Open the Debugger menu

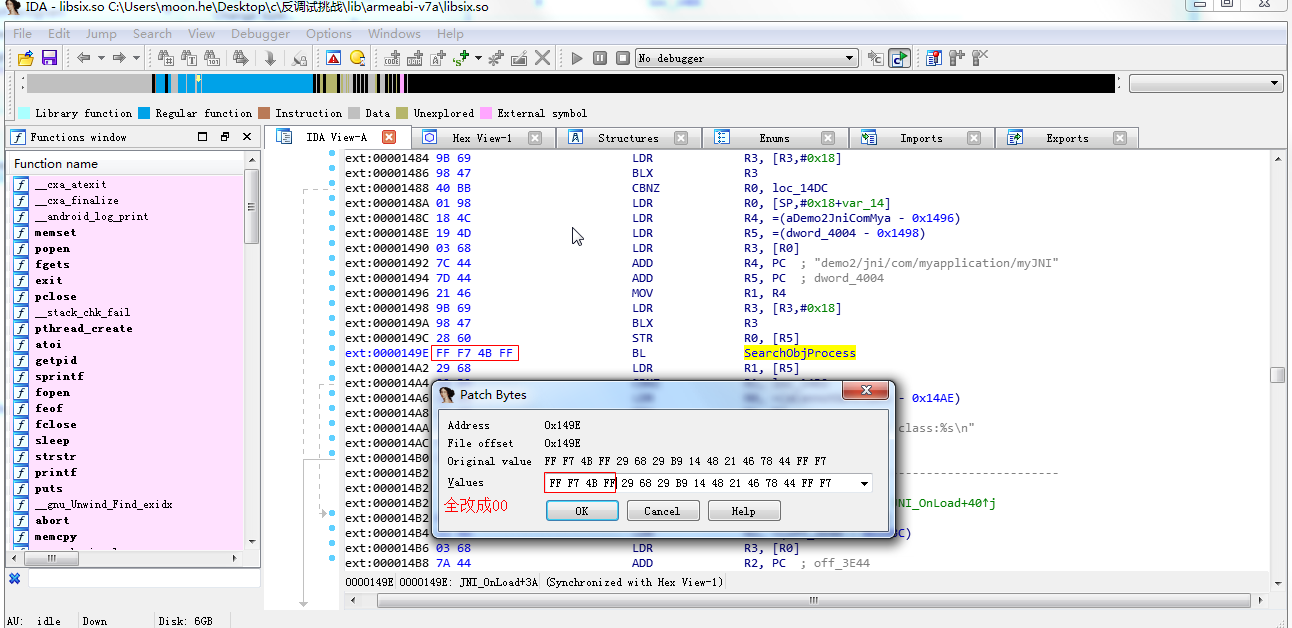point(260,33)
